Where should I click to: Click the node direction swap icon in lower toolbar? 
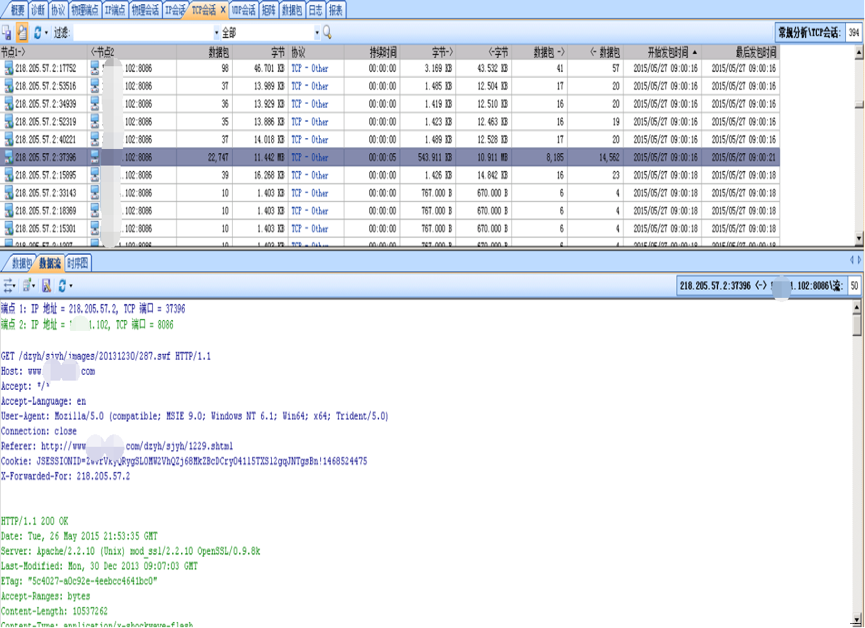pos(9,286)
